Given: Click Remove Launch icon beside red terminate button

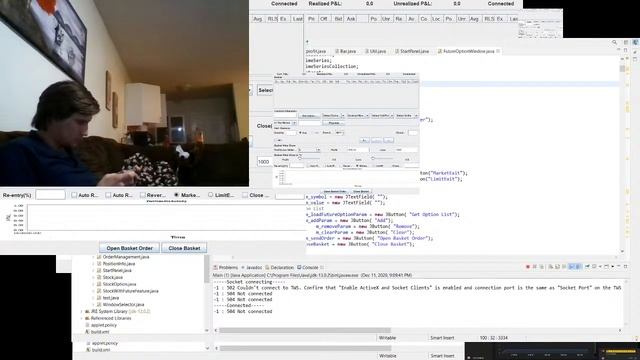Looking at the screenshot, I should [535, 267].
